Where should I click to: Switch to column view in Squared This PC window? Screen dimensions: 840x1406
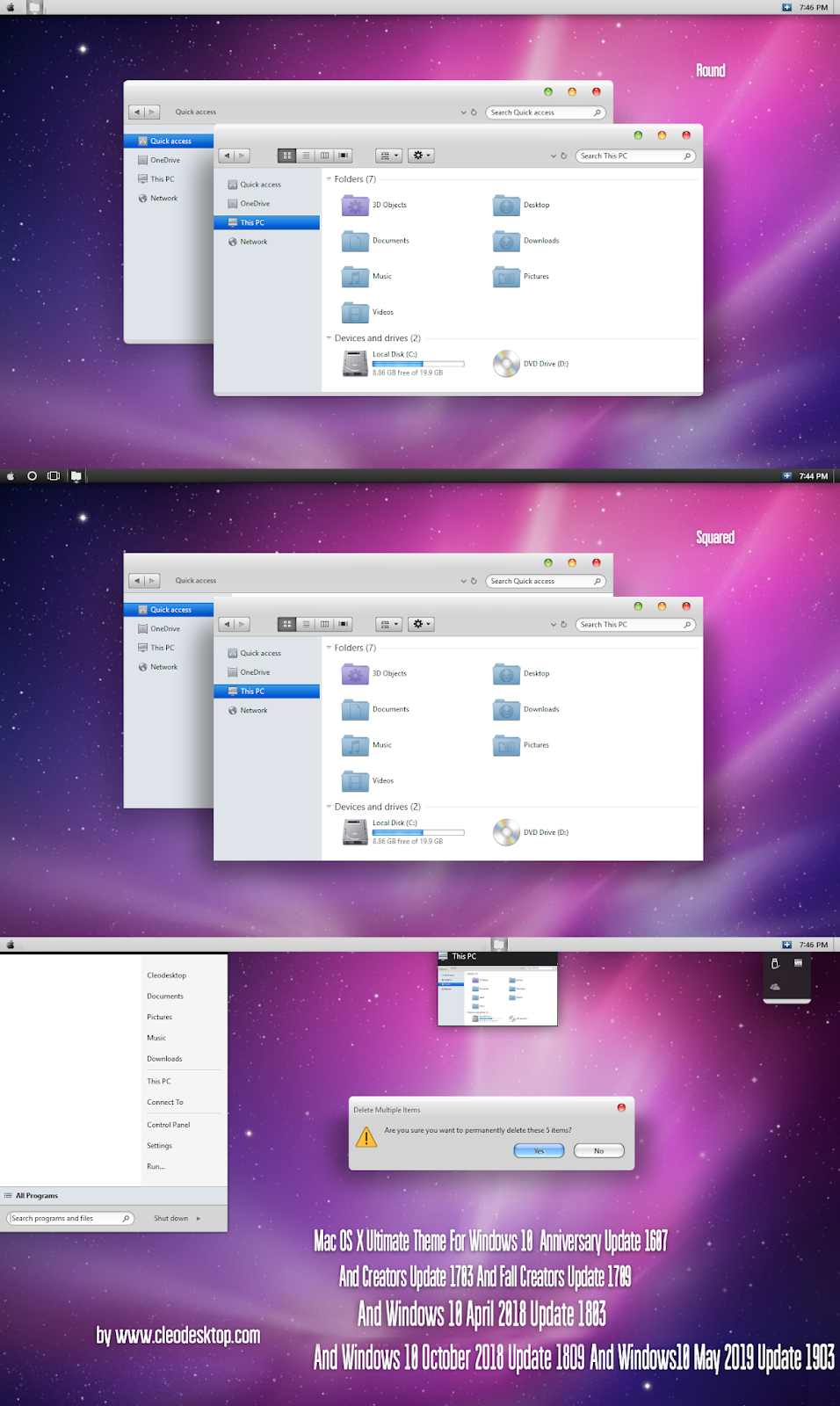(x=325, y=624)
